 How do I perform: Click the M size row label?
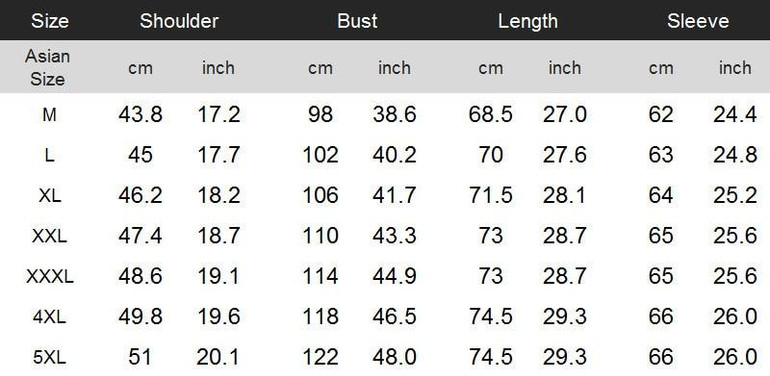[49, 115]
